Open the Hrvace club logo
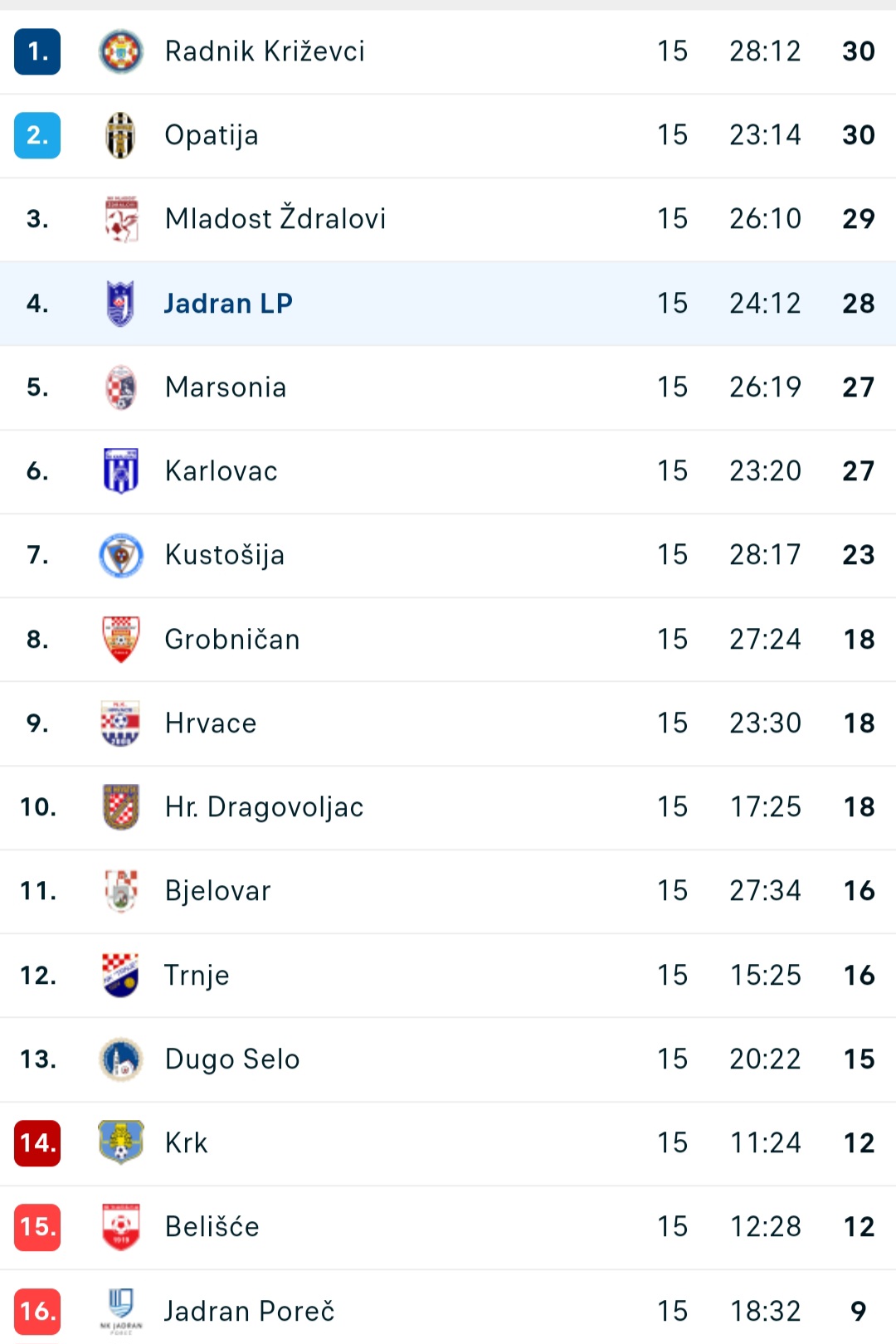The image size is (896, 1344). pyautogui.click(x=121, y=723)
